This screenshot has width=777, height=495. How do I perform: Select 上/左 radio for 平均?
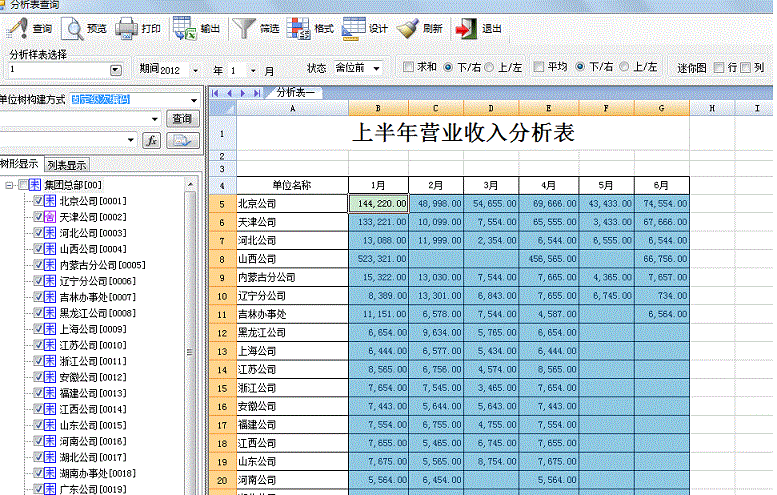(624, 67)
